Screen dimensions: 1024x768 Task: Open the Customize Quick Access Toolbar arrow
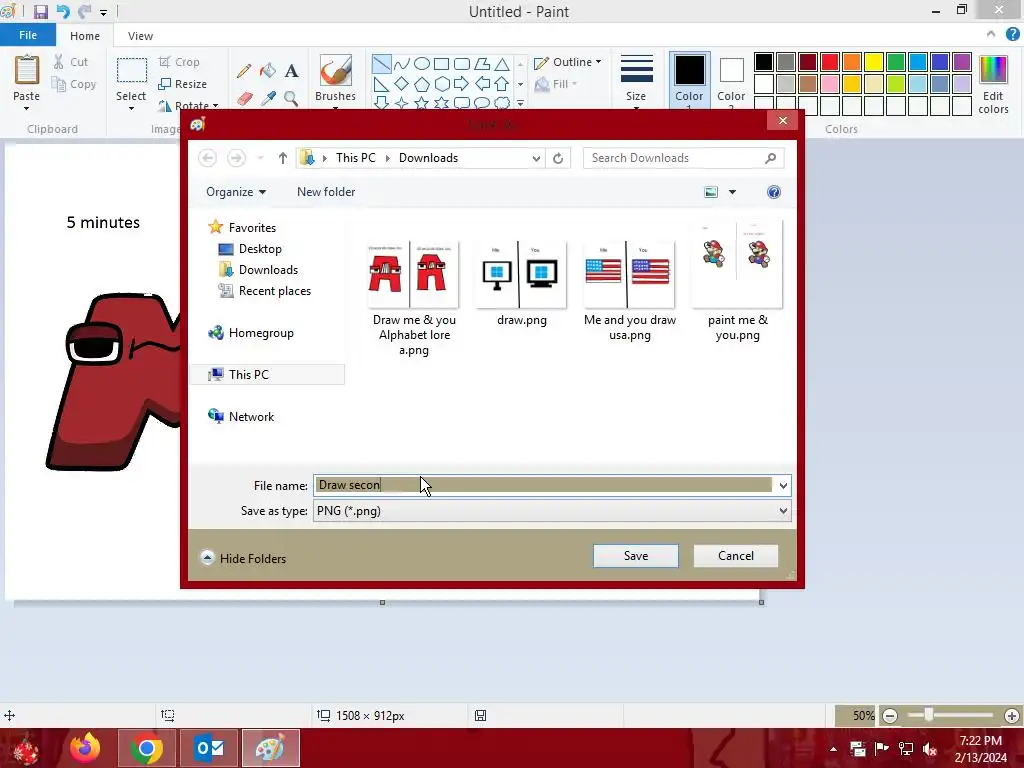tap(103, 12)
